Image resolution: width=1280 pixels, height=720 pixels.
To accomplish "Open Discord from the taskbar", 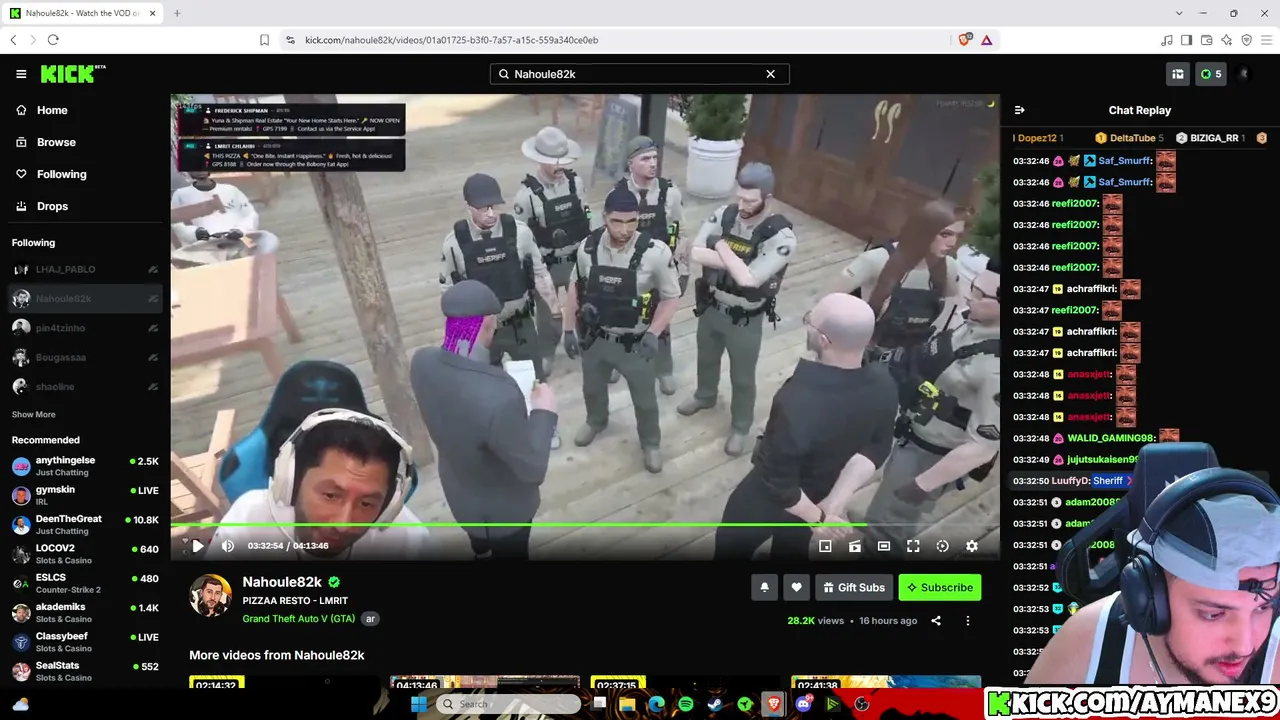I will click(803, 704).
